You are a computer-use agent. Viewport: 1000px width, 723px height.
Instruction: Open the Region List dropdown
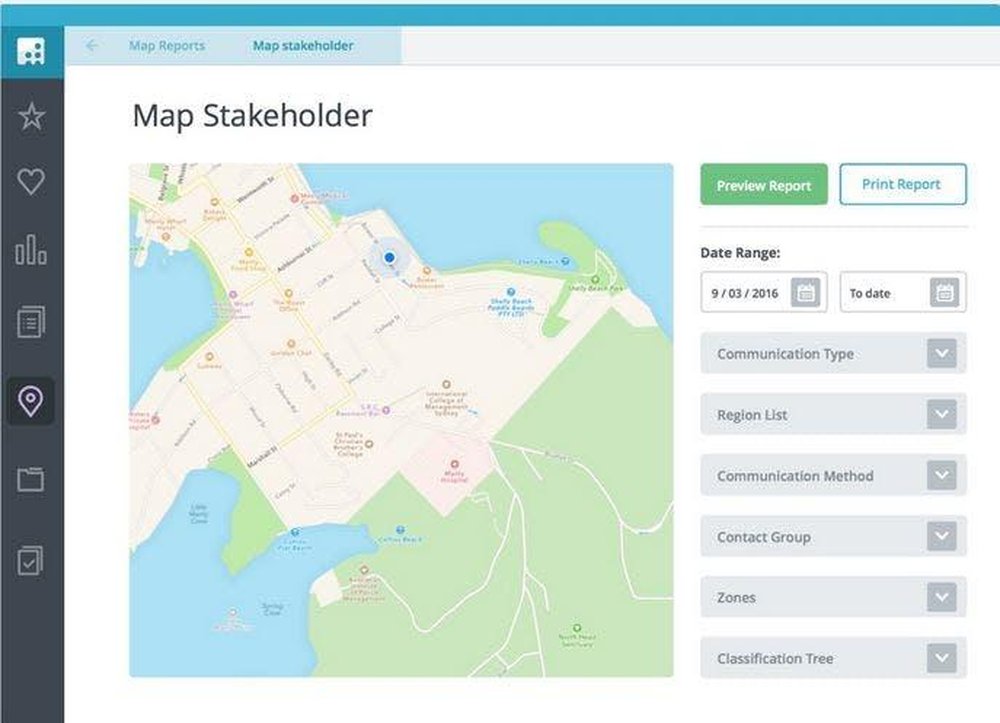point(833,414)
